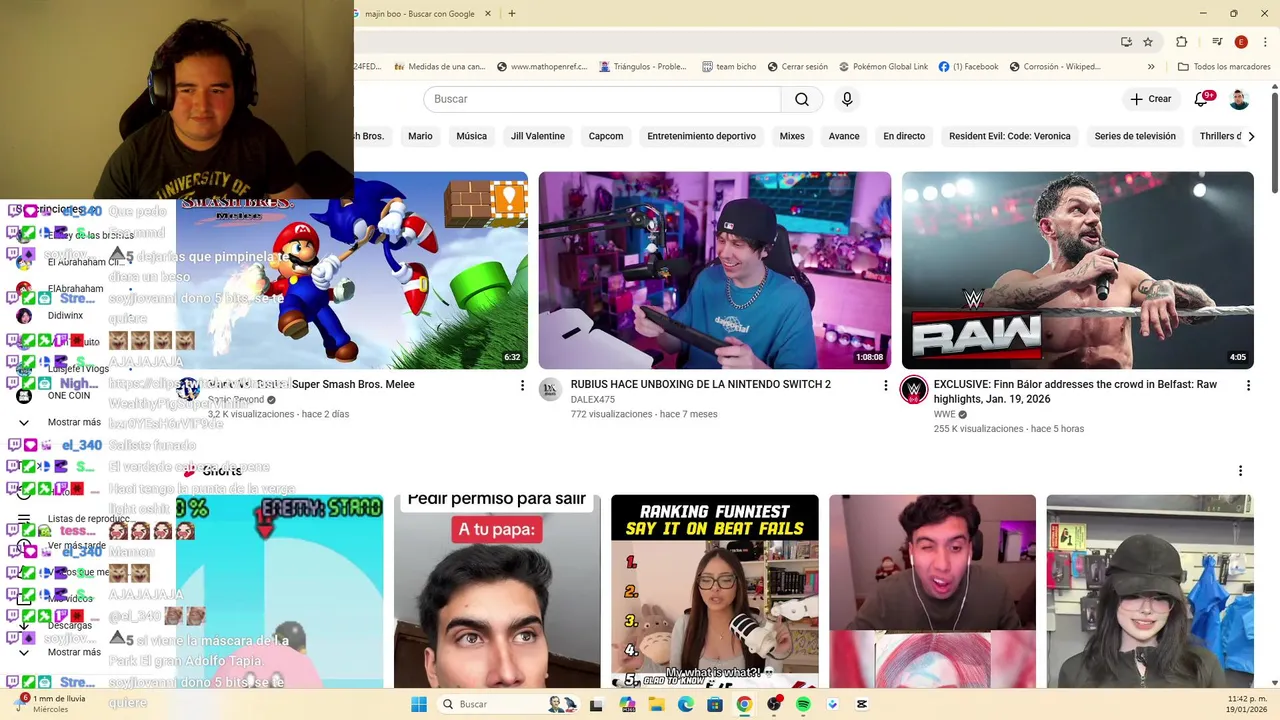Open options for Super Smash Bros. Melee video
This screenshot has height=720, width=1280.
(522, 385)
